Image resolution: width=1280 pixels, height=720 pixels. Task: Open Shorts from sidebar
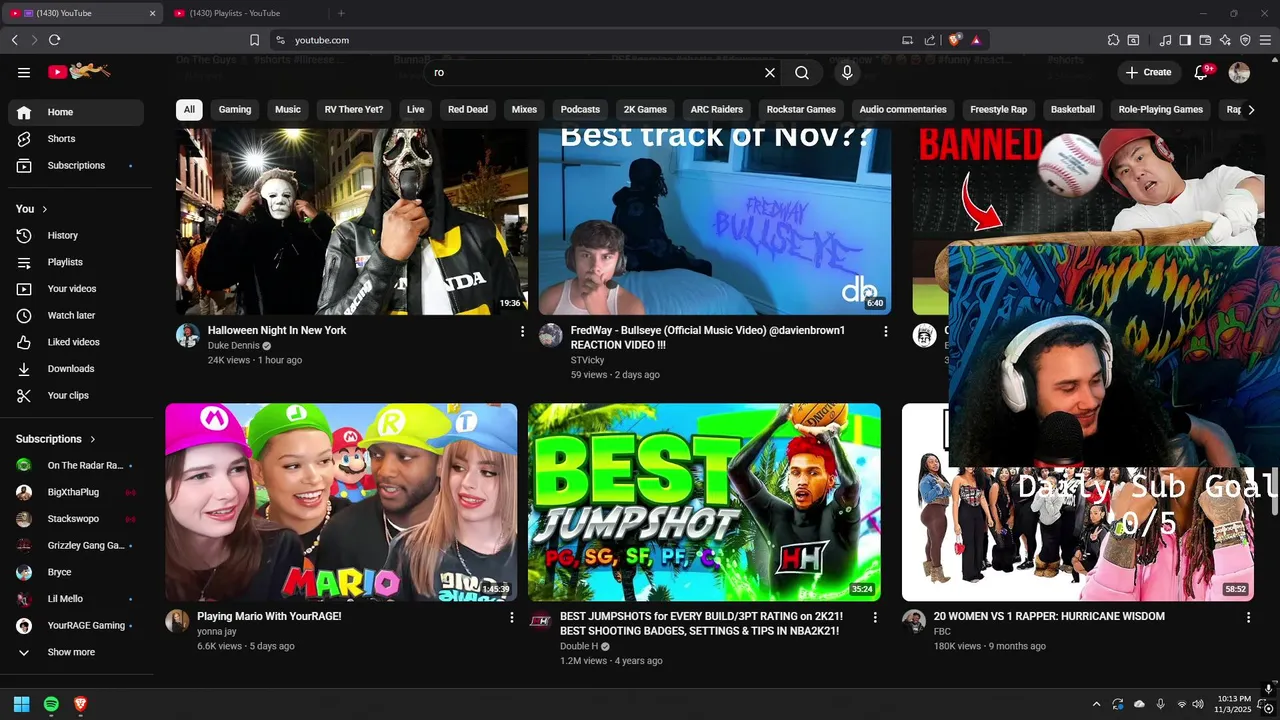pyautogui.click(x=76, y=139)
